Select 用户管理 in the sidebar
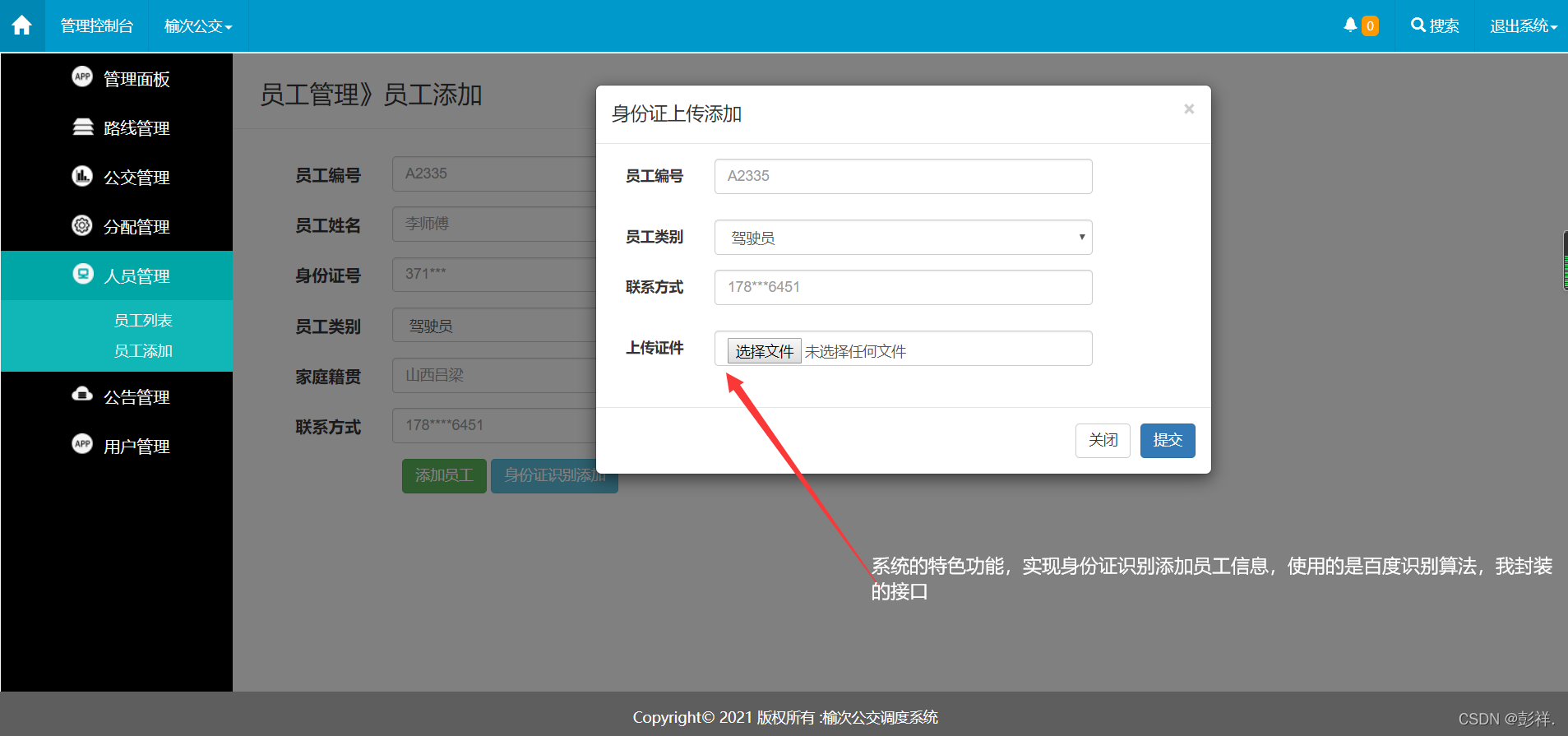Viewport: 1568px width, 736px height. (117, 447)
